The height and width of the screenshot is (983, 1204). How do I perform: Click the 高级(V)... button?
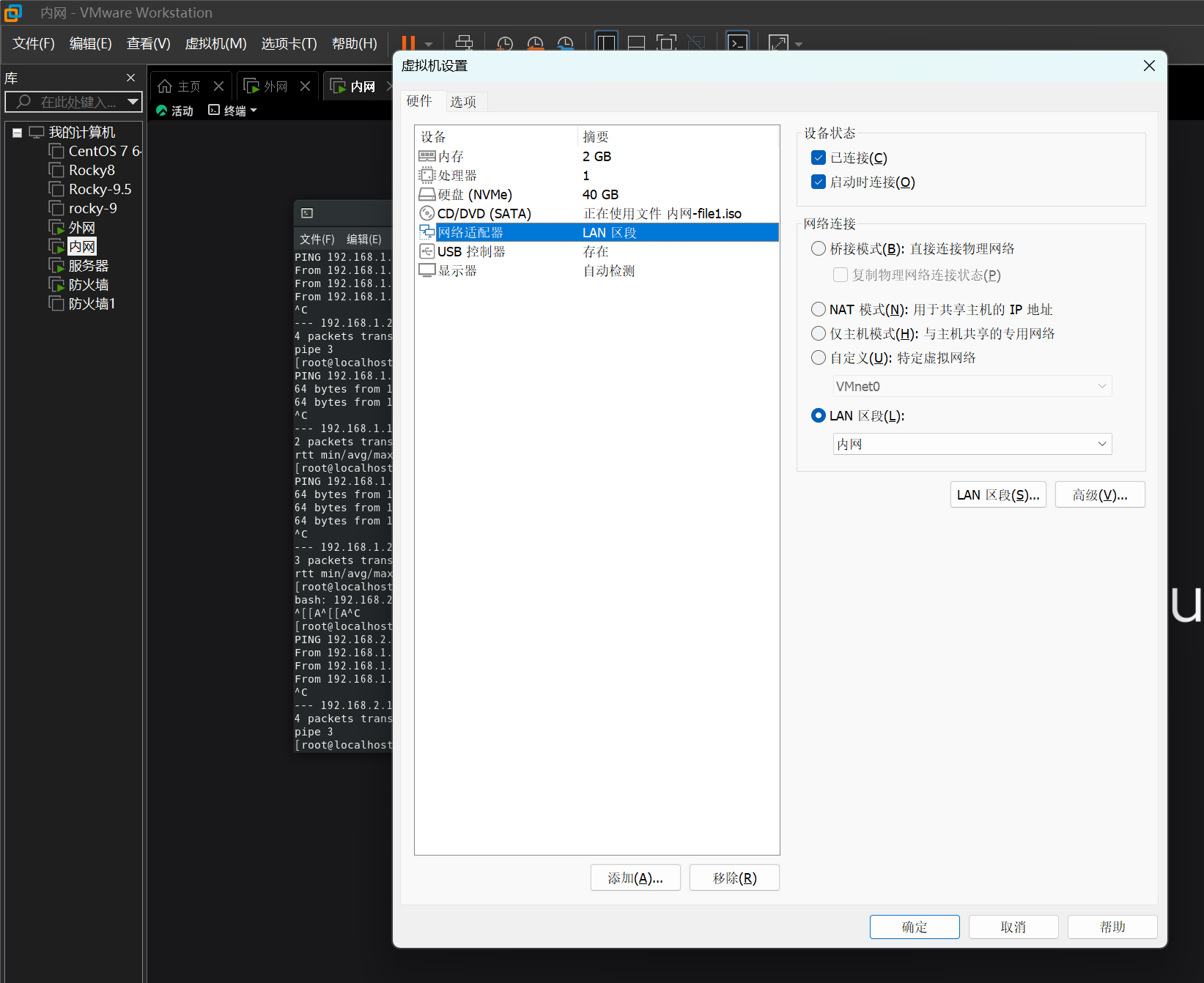pos(1100,494)
